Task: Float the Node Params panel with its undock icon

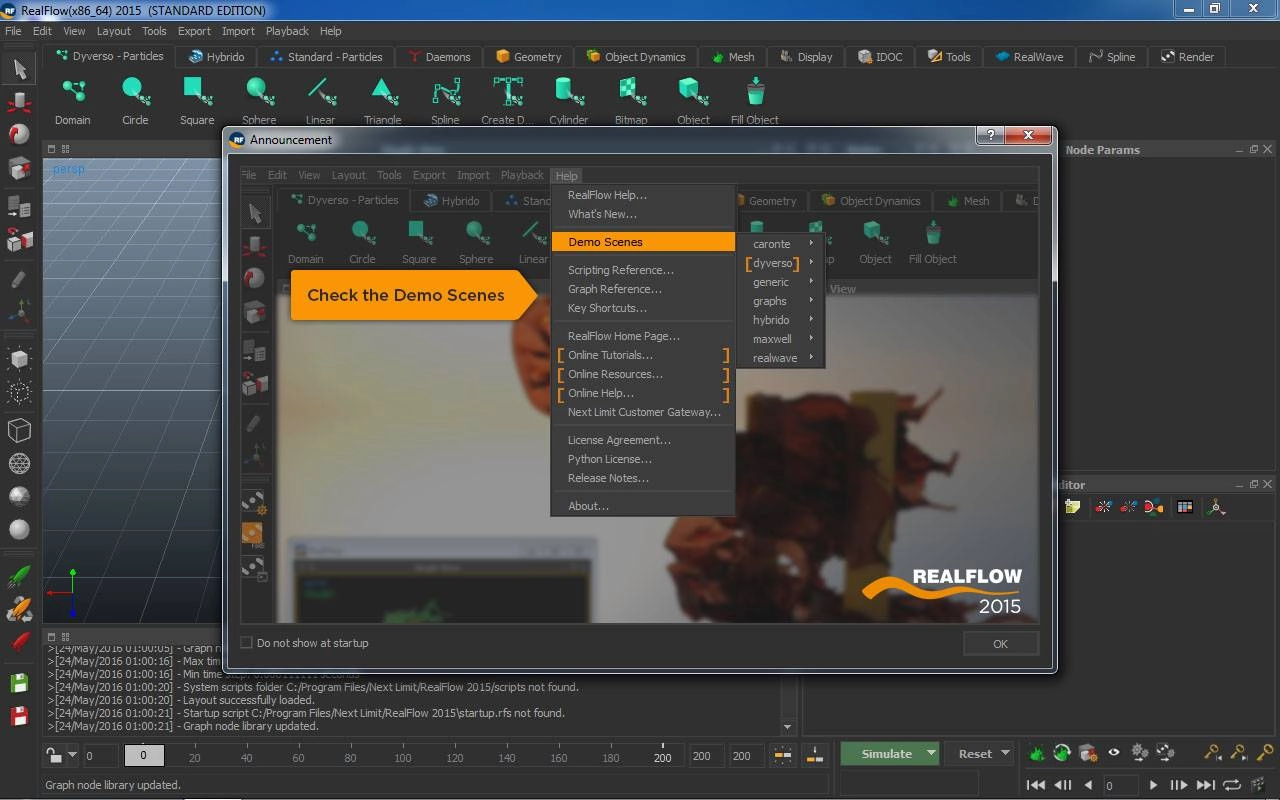Action: coord(1253,149)
